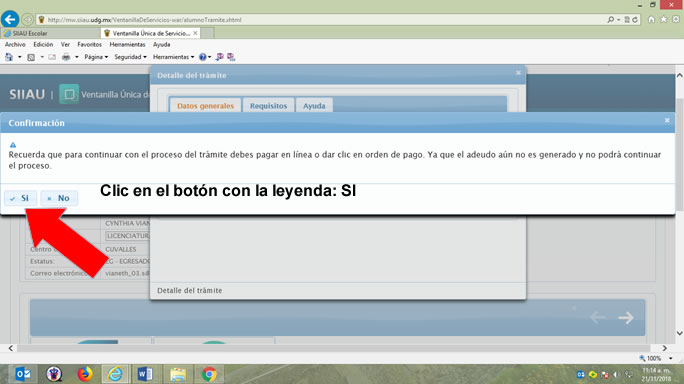Open the Página dropdown in the command bar

96,57
